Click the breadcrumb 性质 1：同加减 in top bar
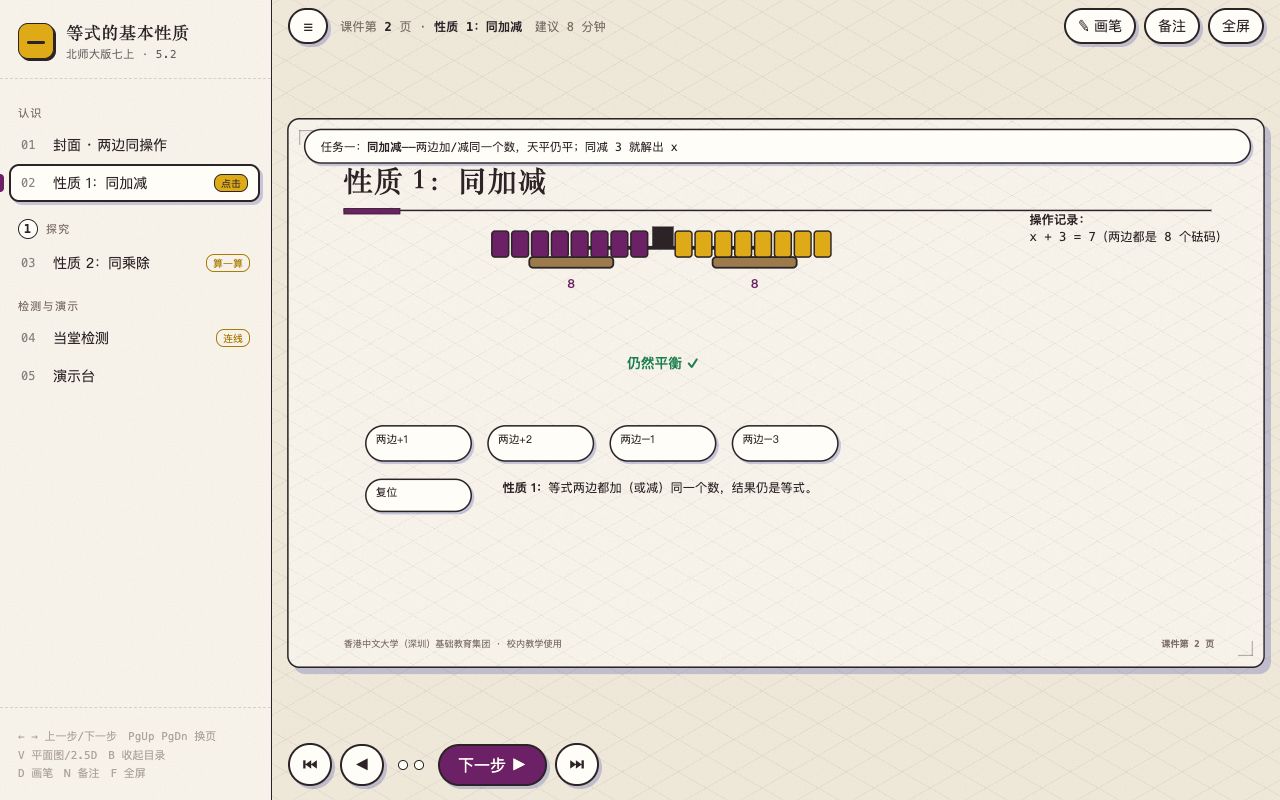 coord(478,27)
